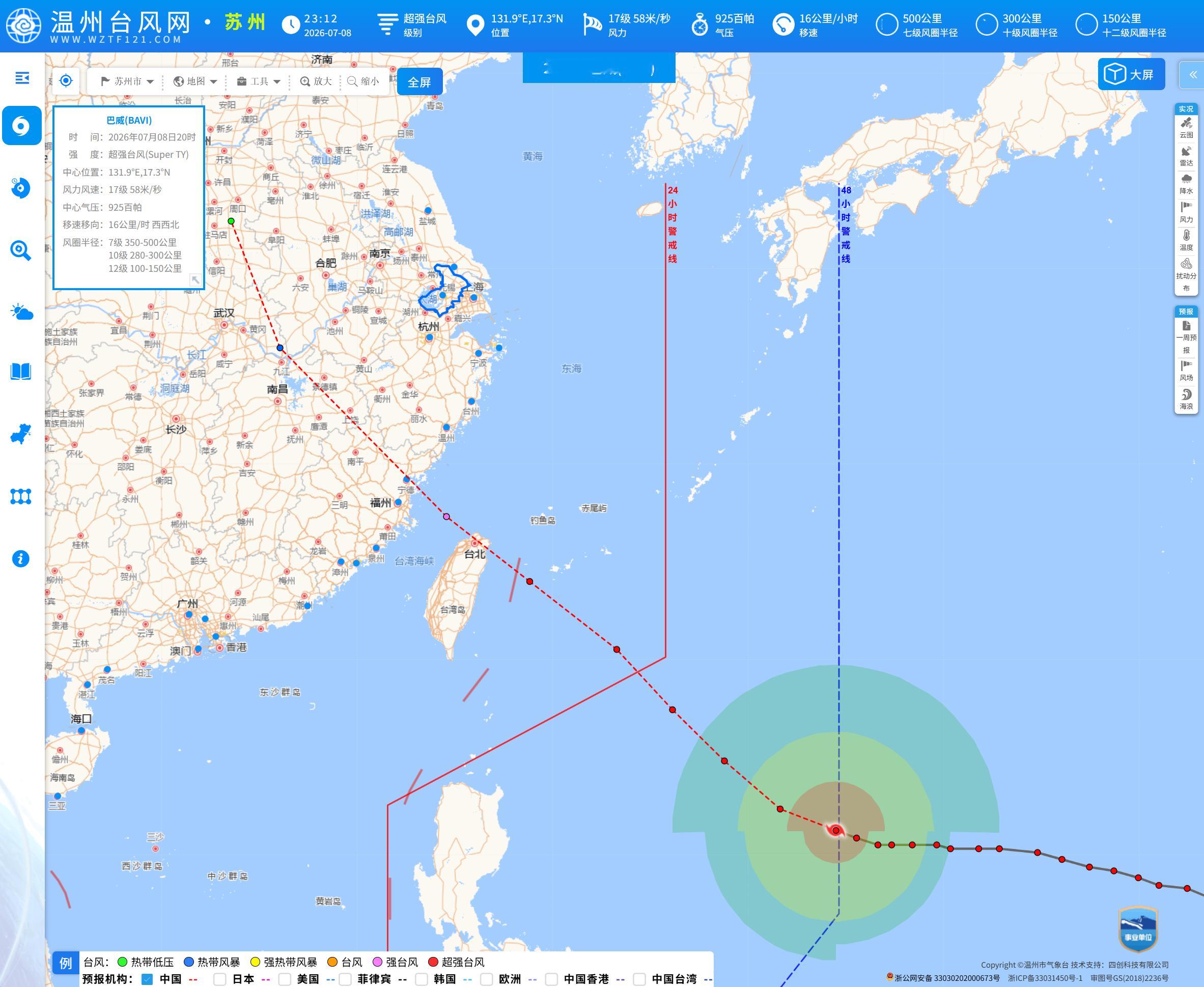Screen dimensions: 1204x987
Task: Show forecast wind field (风场)
Action: tap(1186, 371)
